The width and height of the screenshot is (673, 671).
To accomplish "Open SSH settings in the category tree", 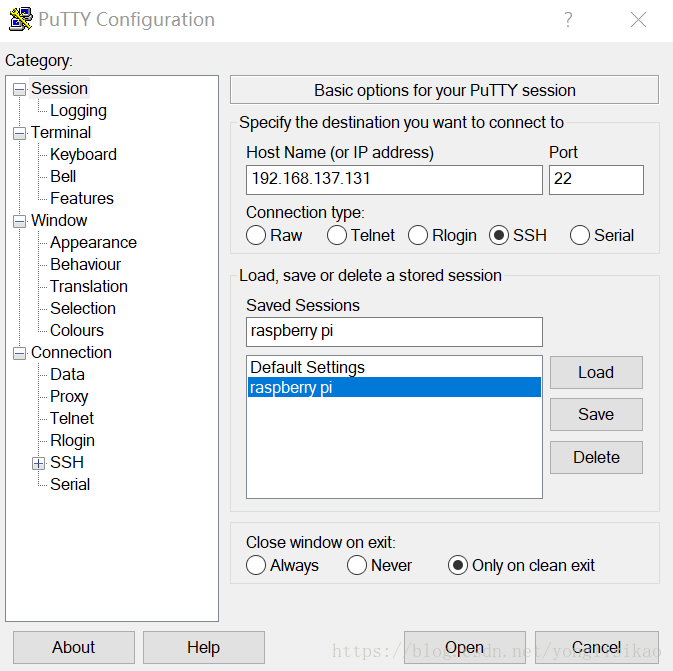I will click(67, 462).
